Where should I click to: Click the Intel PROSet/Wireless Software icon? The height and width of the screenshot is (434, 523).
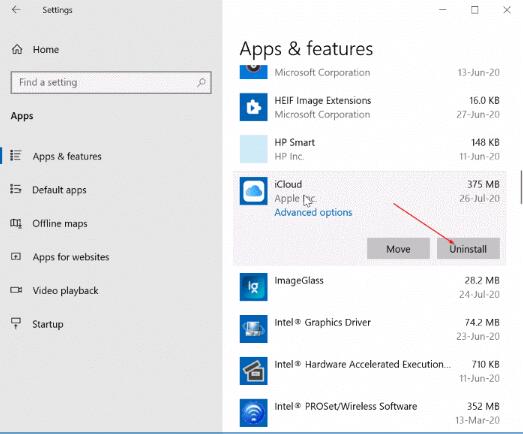[x=253, y=413]
